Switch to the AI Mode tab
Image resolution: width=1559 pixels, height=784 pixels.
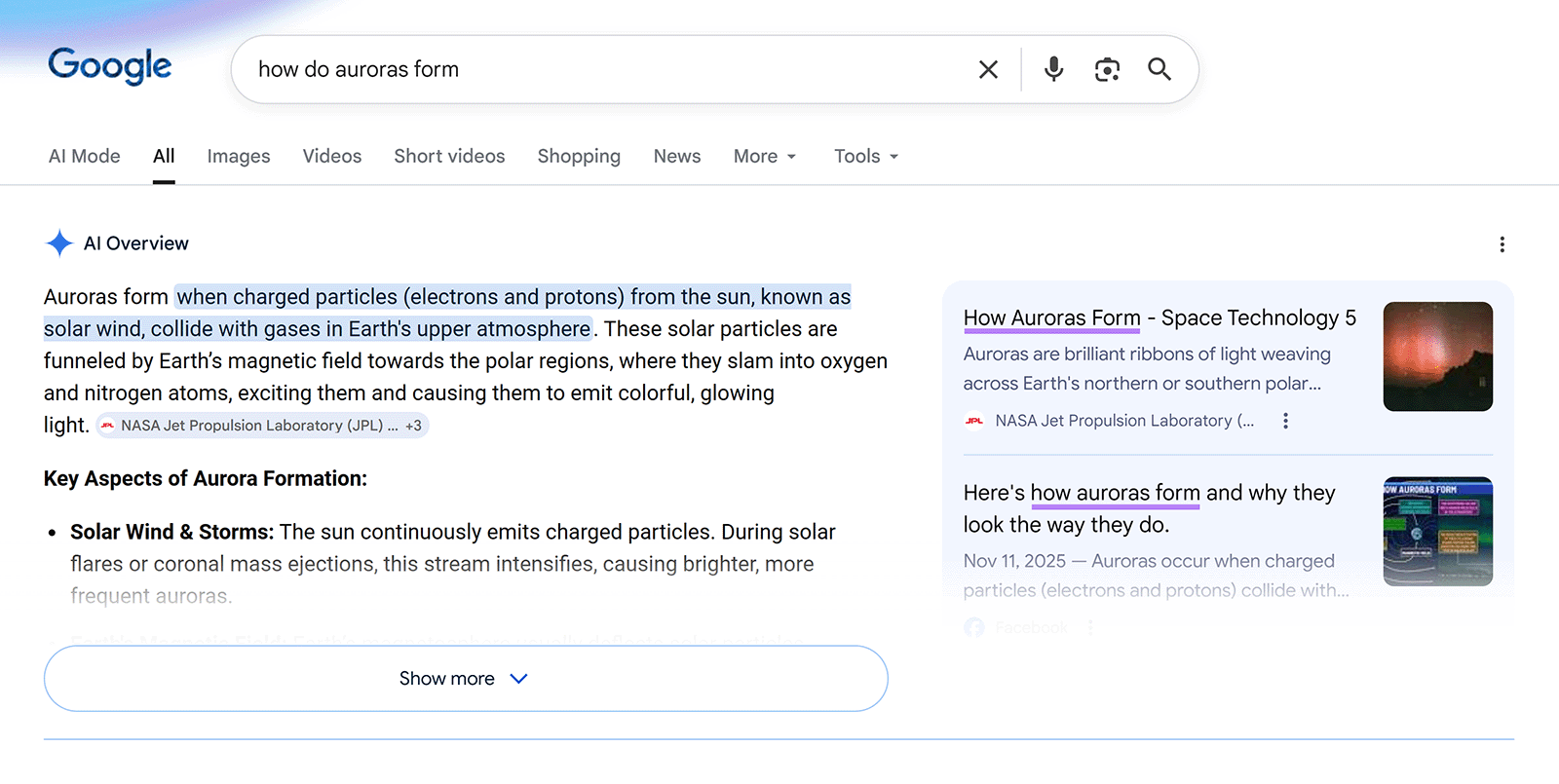[x=85, y=156]
